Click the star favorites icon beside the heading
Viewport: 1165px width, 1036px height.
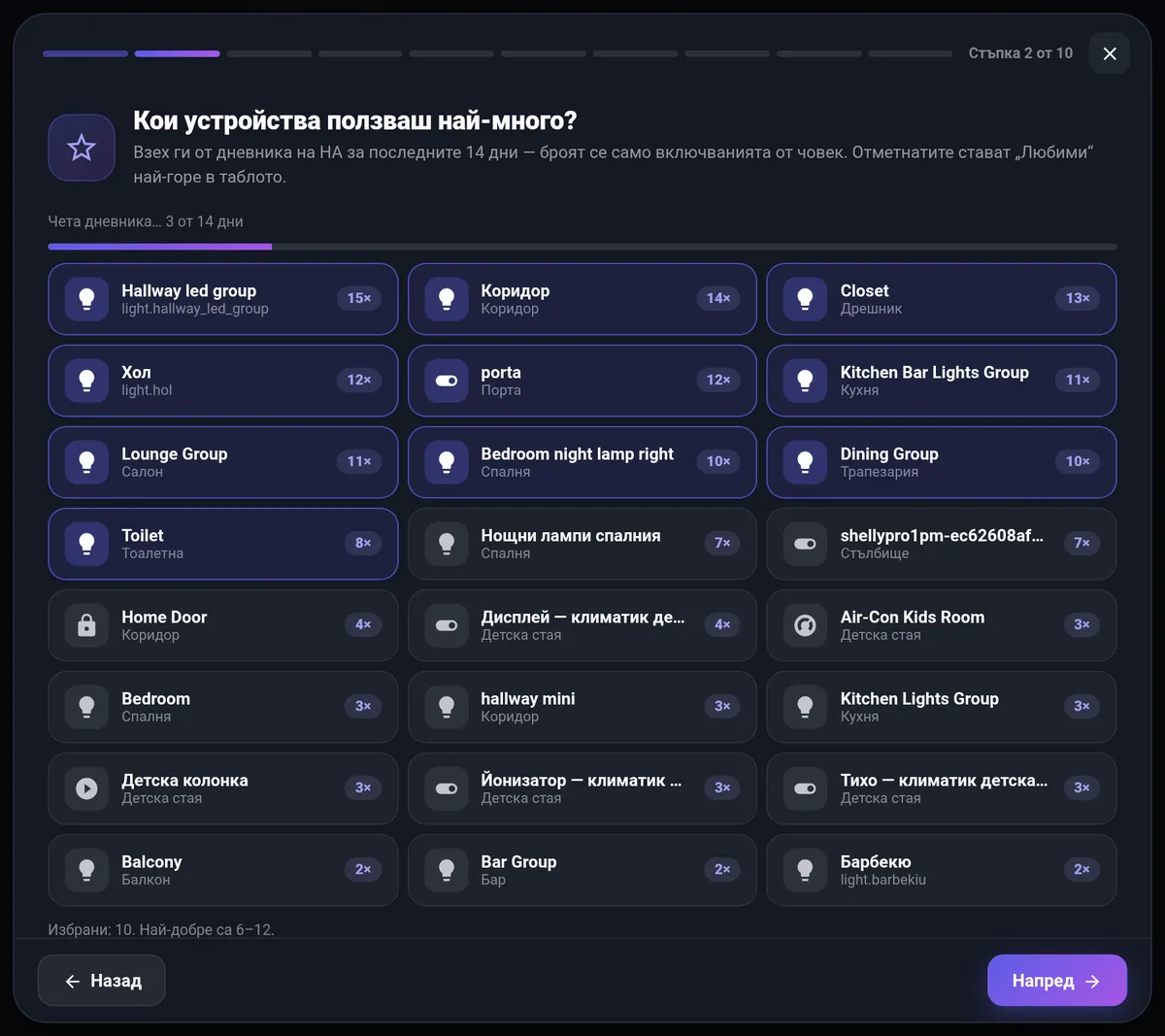[x=82, y=148]
